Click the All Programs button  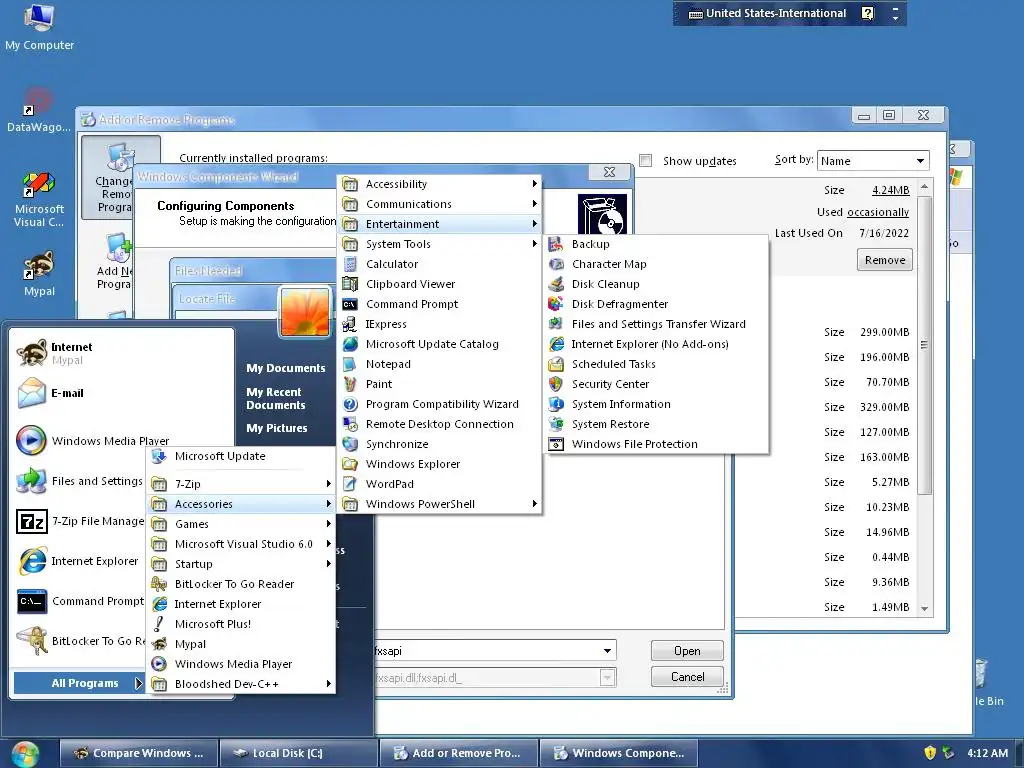point(78,683)
